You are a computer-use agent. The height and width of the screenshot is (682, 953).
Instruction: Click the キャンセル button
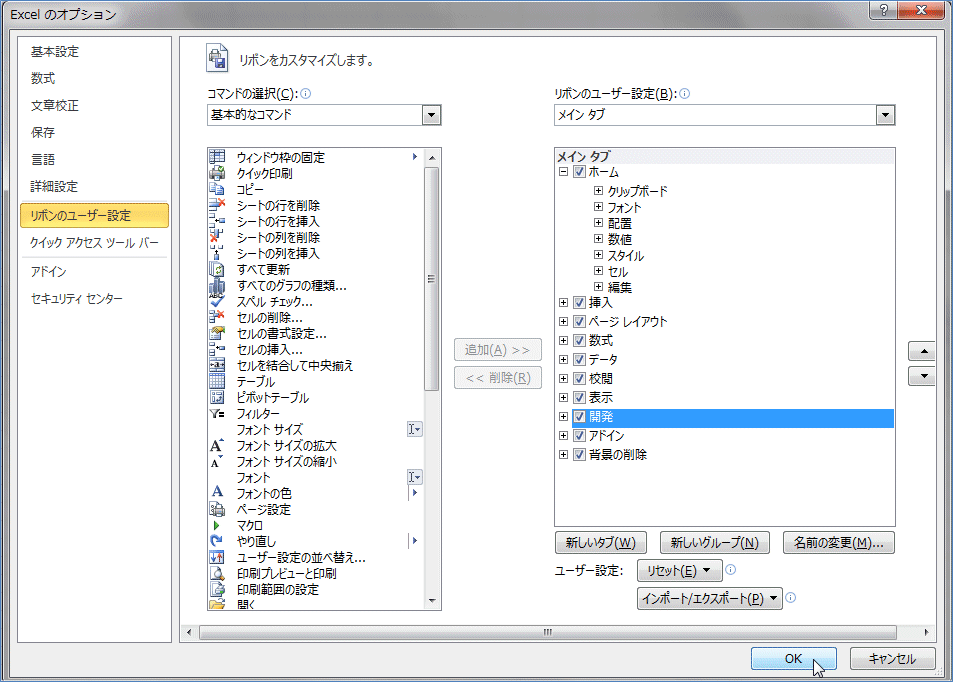click(x=892, y=658)
